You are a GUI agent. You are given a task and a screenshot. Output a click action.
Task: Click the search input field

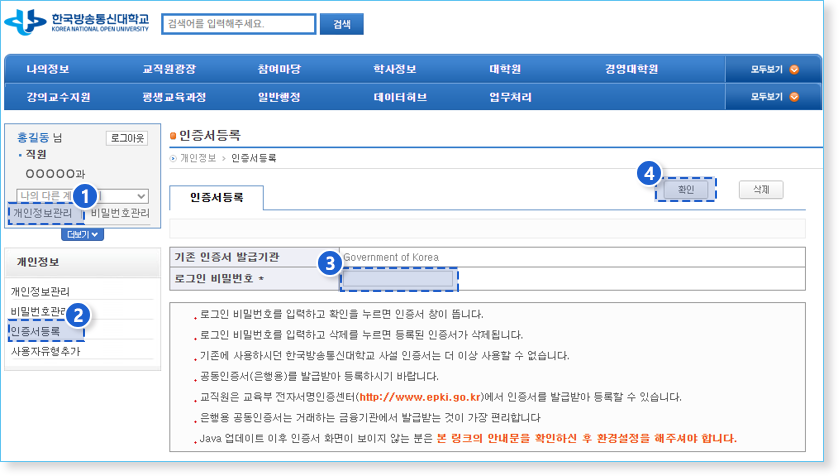click(239, 24)
